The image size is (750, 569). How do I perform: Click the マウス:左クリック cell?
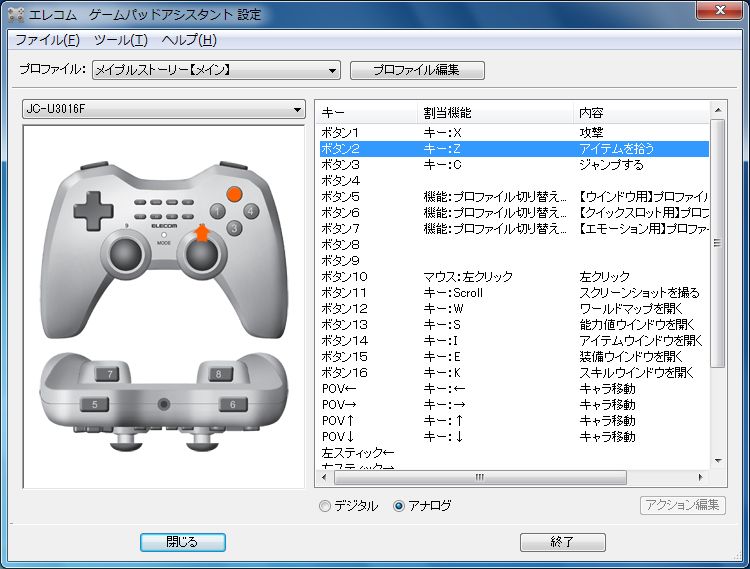click(468, 276)
